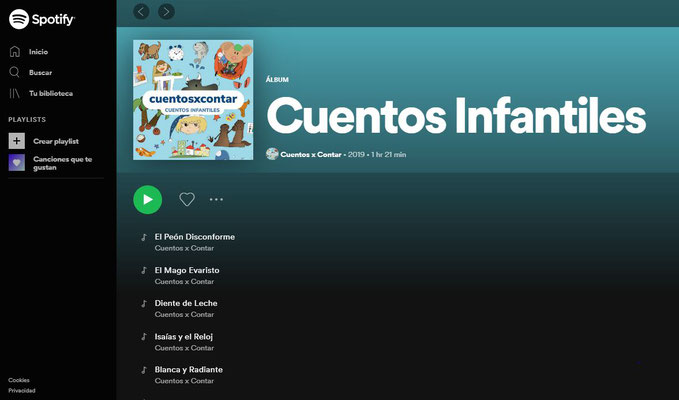This screenshot has width=679, height=400.
Task: Click the note icon beside Isaías y el Reloj
Action: click(144, 336)
